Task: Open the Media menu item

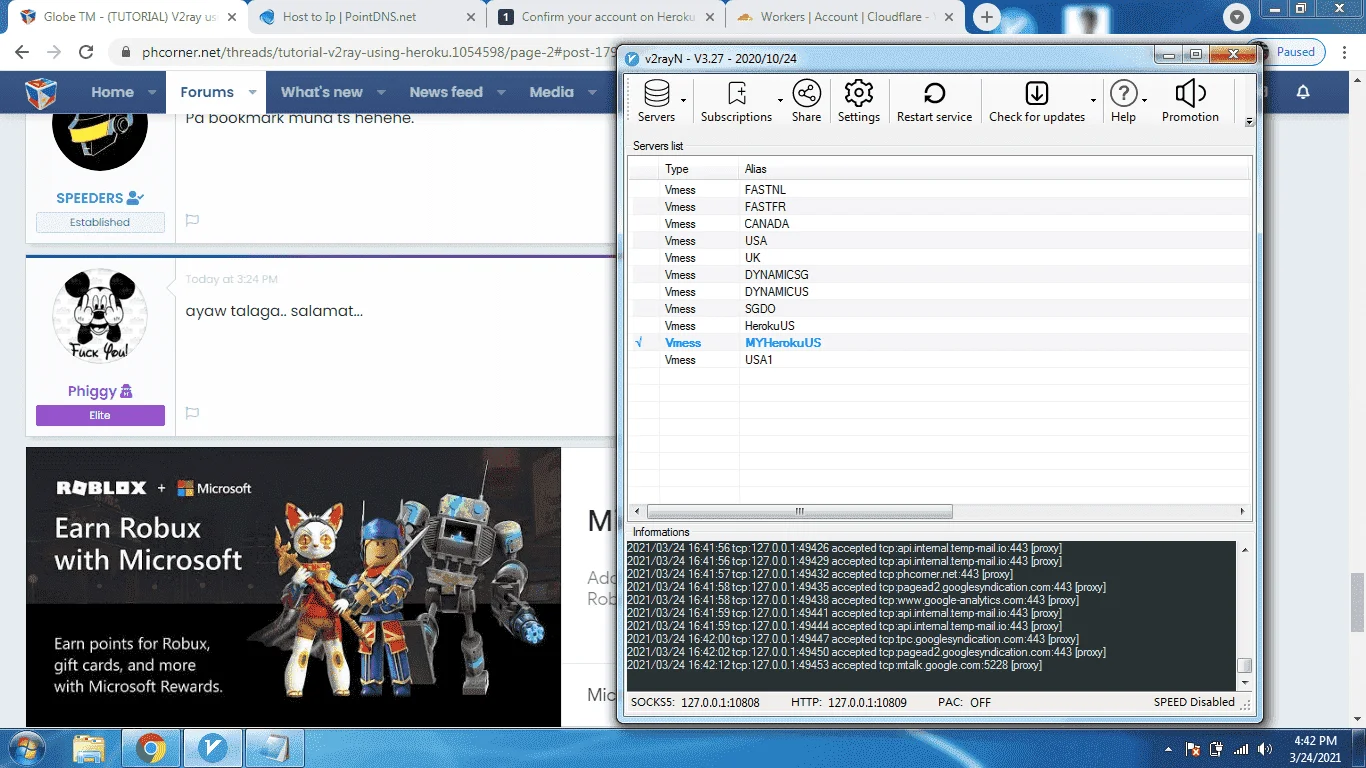Action: (552, 92)
